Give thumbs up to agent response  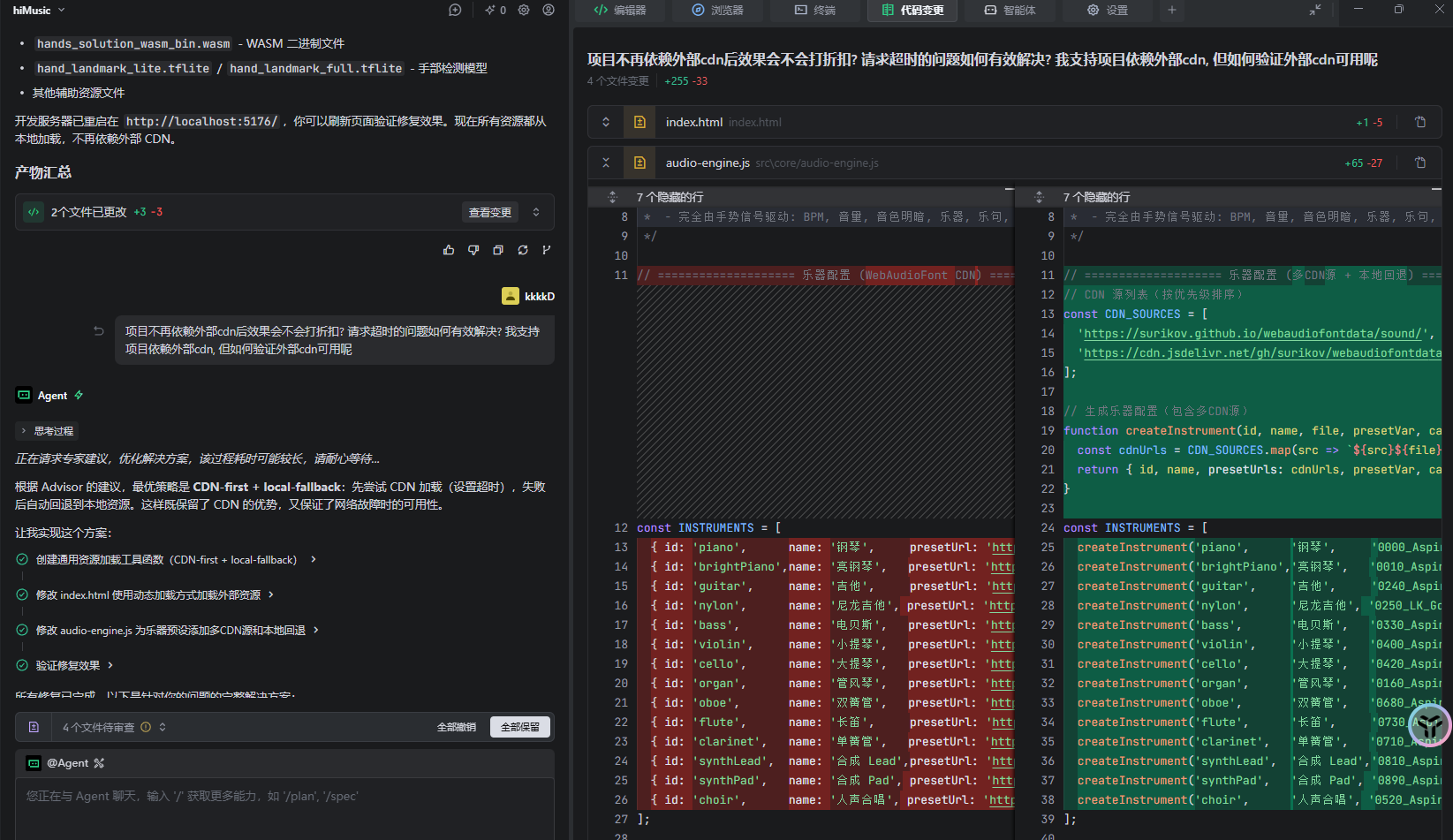pos(449,250)
